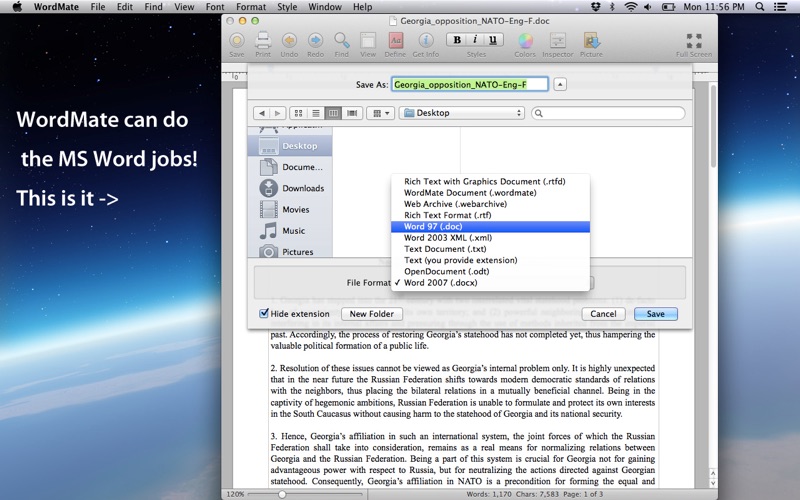Open the Edit menu
Screen dimensions: 800x500
[124, 7]
